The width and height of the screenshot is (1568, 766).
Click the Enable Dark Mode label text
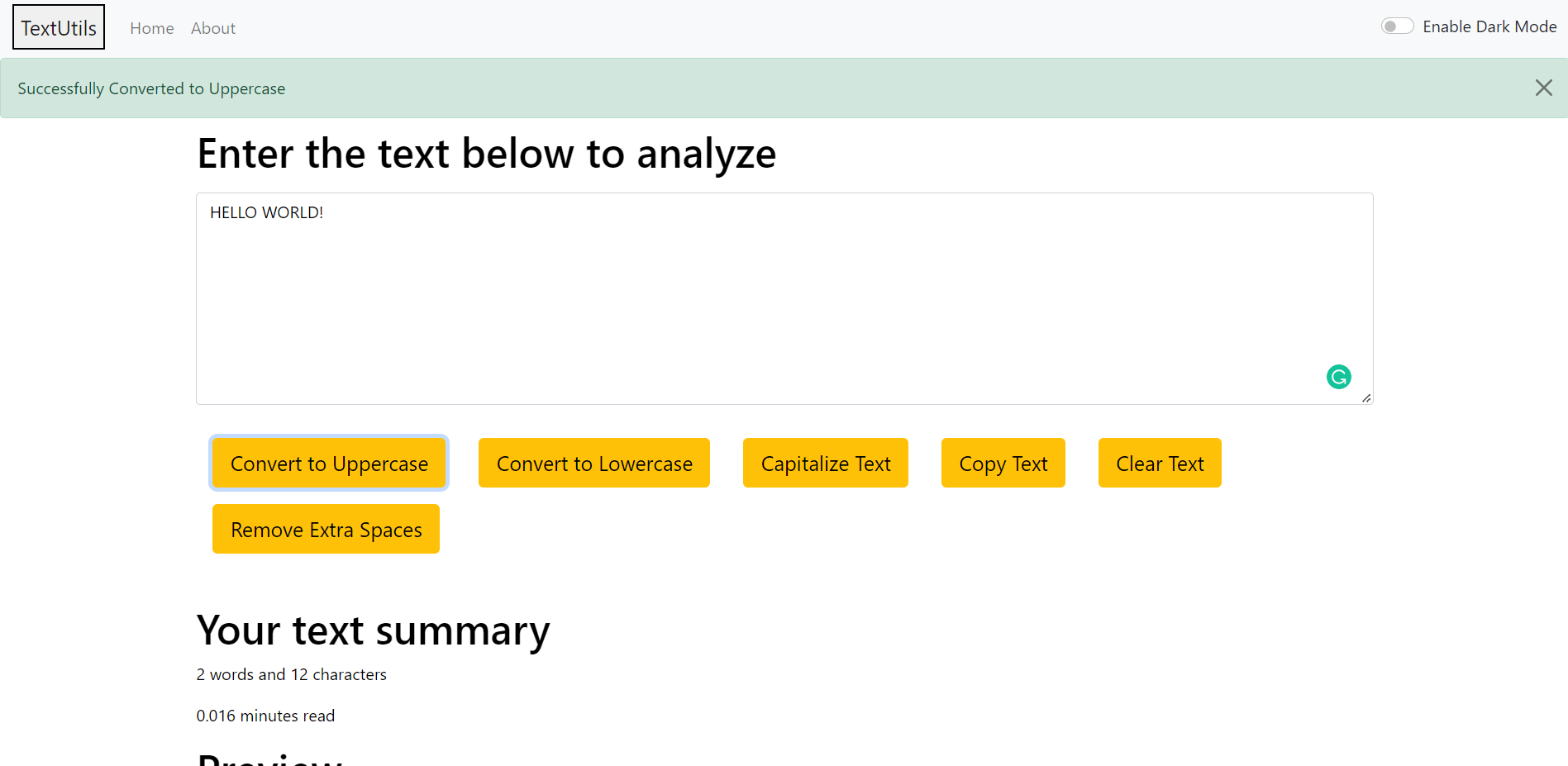[x=1489, y=26]
